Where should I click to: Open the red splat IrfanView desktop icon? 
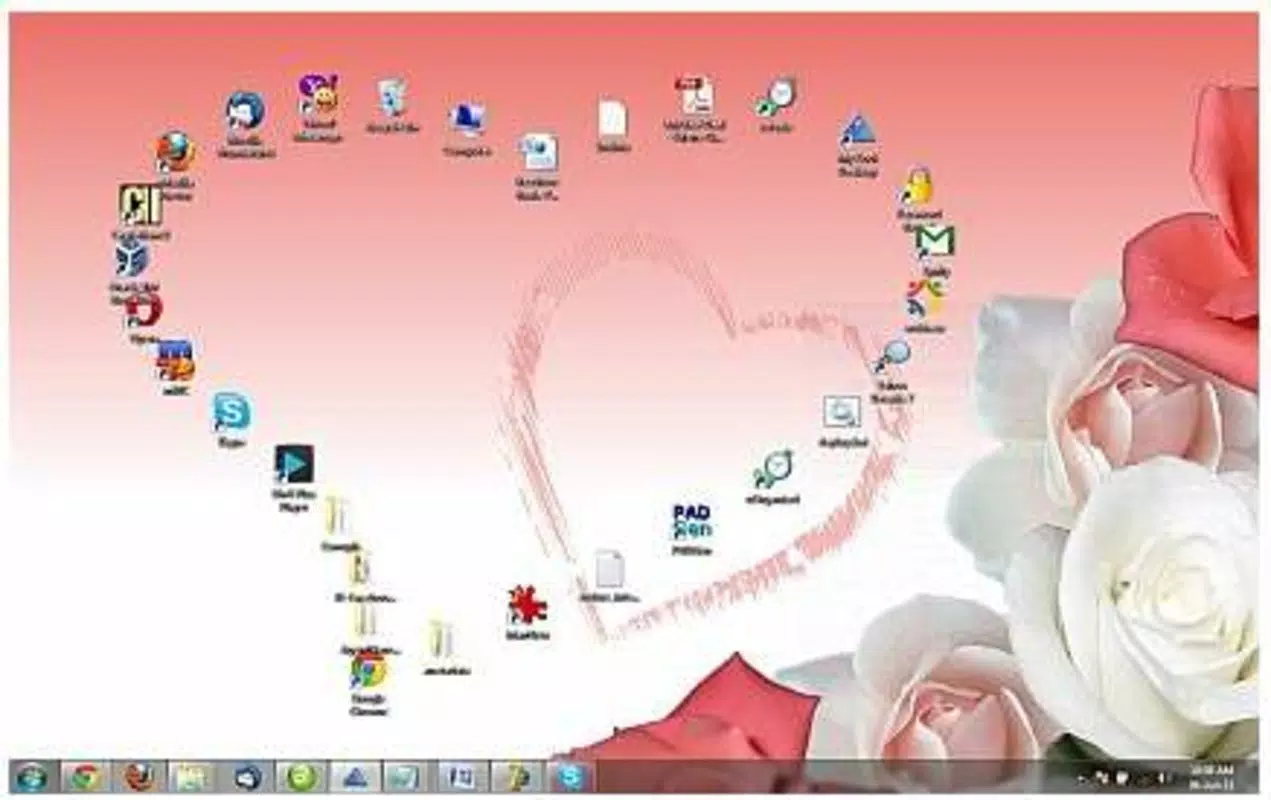coord(527,606)
